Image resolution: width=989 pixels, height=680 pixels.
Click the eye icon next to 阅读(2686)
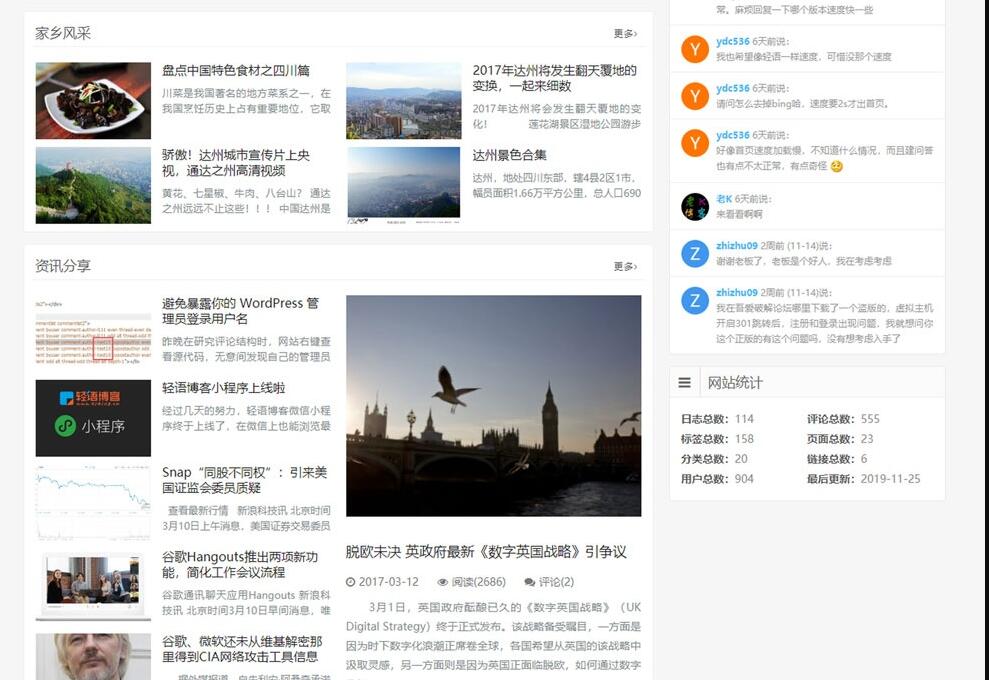(443, 582)
